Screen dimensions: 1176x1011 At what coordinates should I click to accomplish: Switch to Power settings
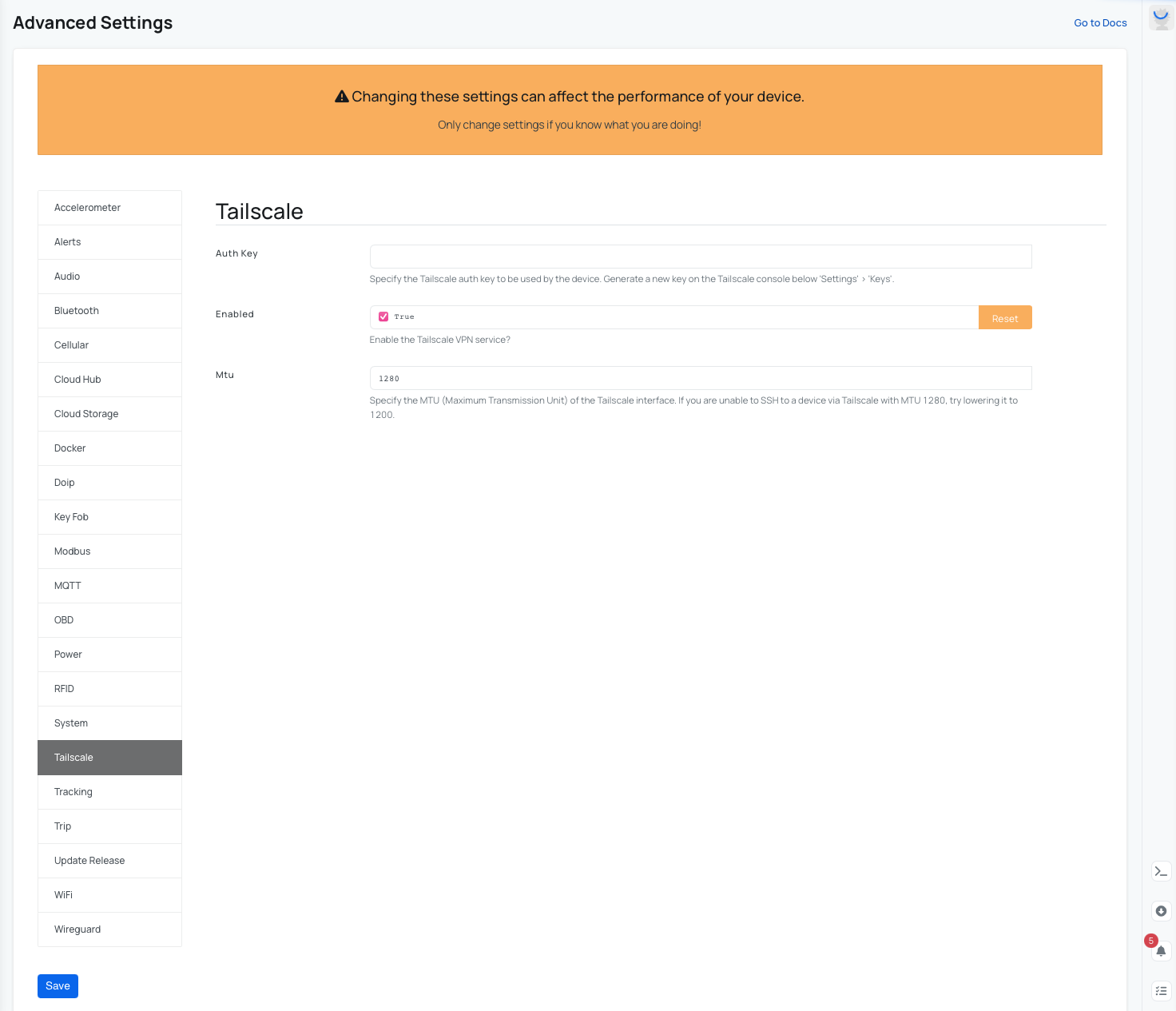coord(109,655)
